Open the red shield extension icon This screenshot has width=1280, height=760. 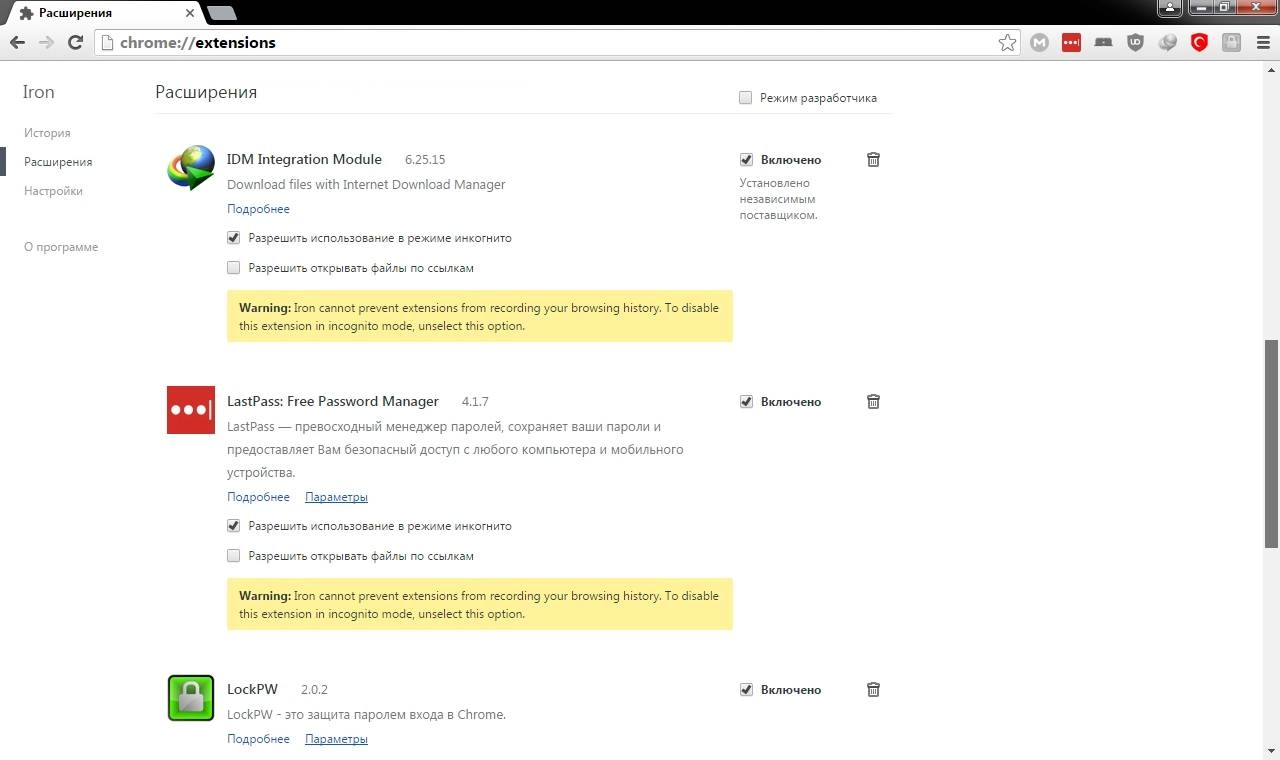coord(1199,42)
